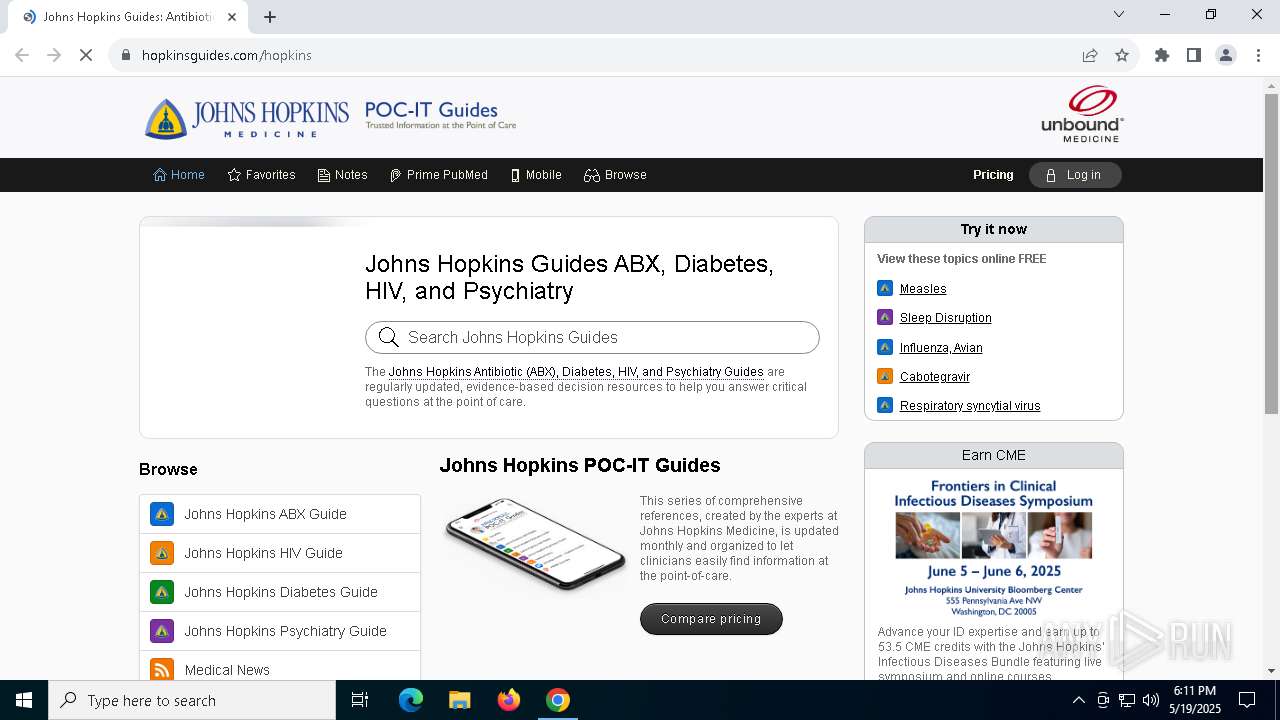Open the free Measles topic
Screen dimensions: 1280x720
point(923,289)
